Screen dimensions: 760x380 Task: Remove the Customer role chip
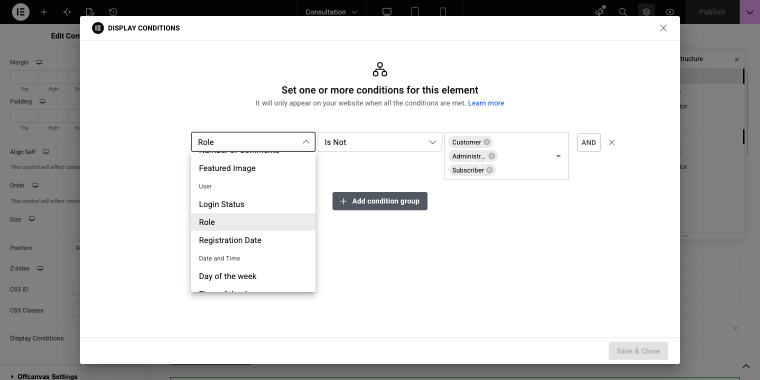(x=487, y=142)
